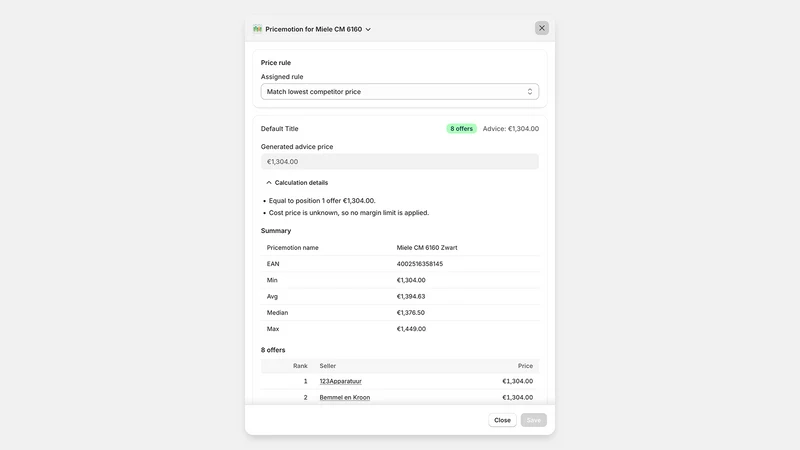Click the Median value €1,376.50
This screenshot has width=800, height=450.
[x=411, y=313]
